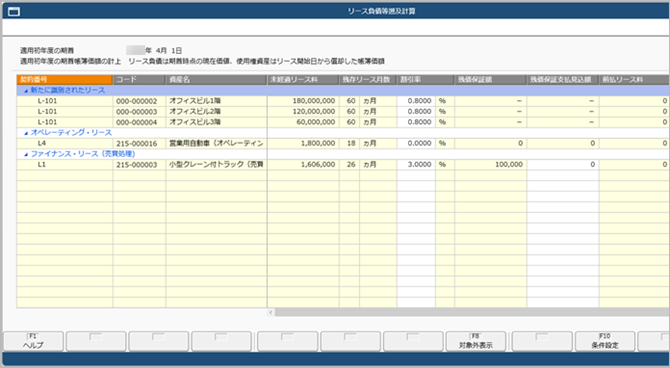Select code cell 000-000002
The width and height of the screenshot is (670, 368).
click(x=139, y=101)
